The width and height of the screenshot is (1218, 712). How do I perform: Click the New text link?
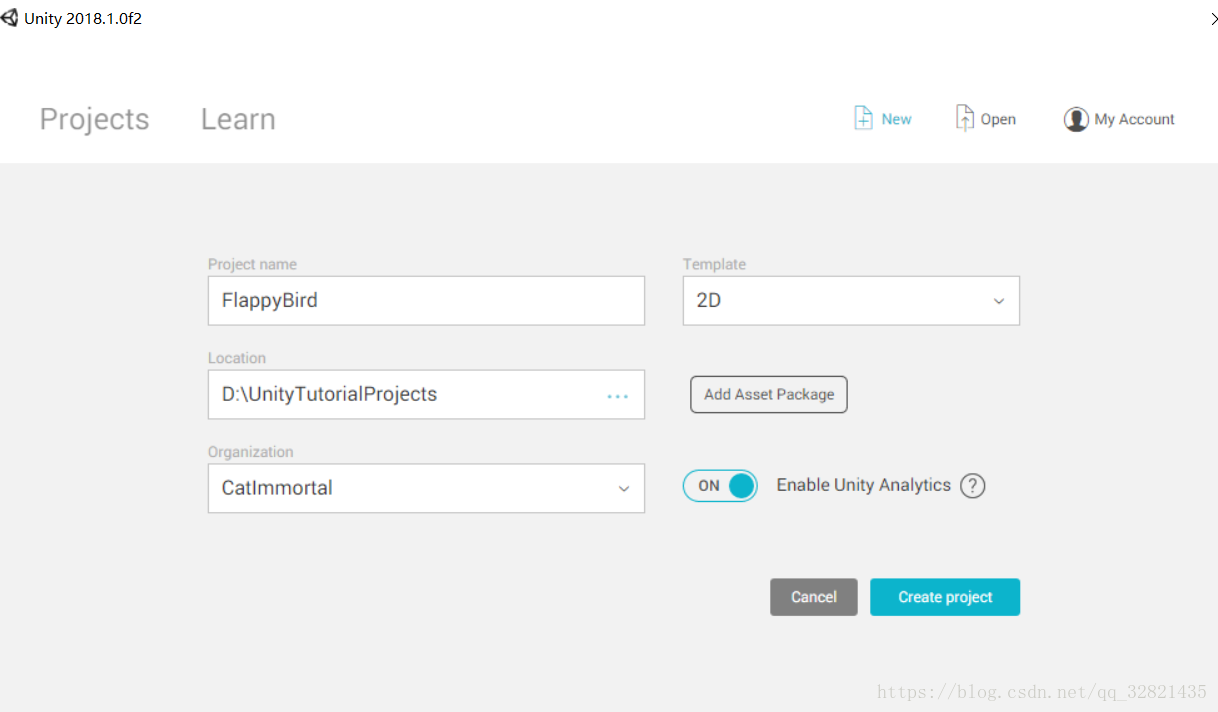[x=897, y=119]
